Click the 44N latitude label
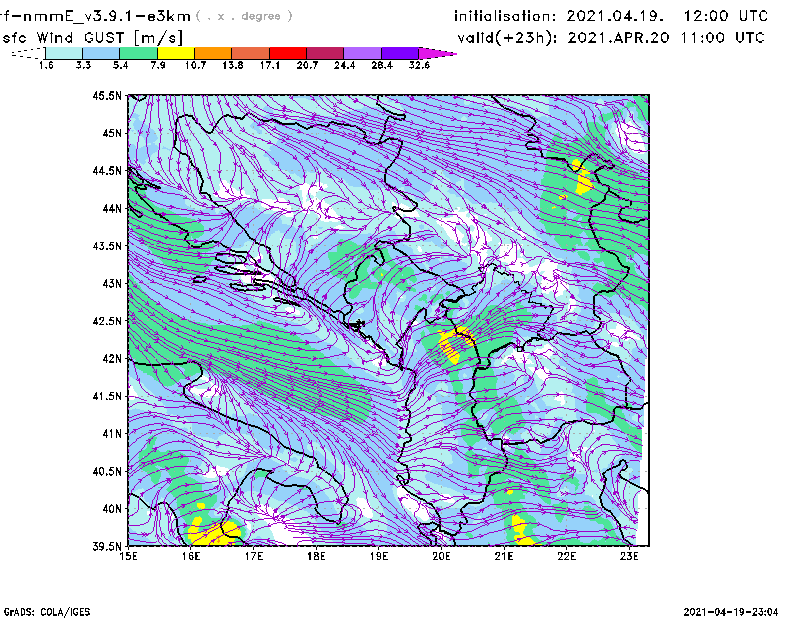The height and width of the screenshot is (618, 800). click(112, 208)
